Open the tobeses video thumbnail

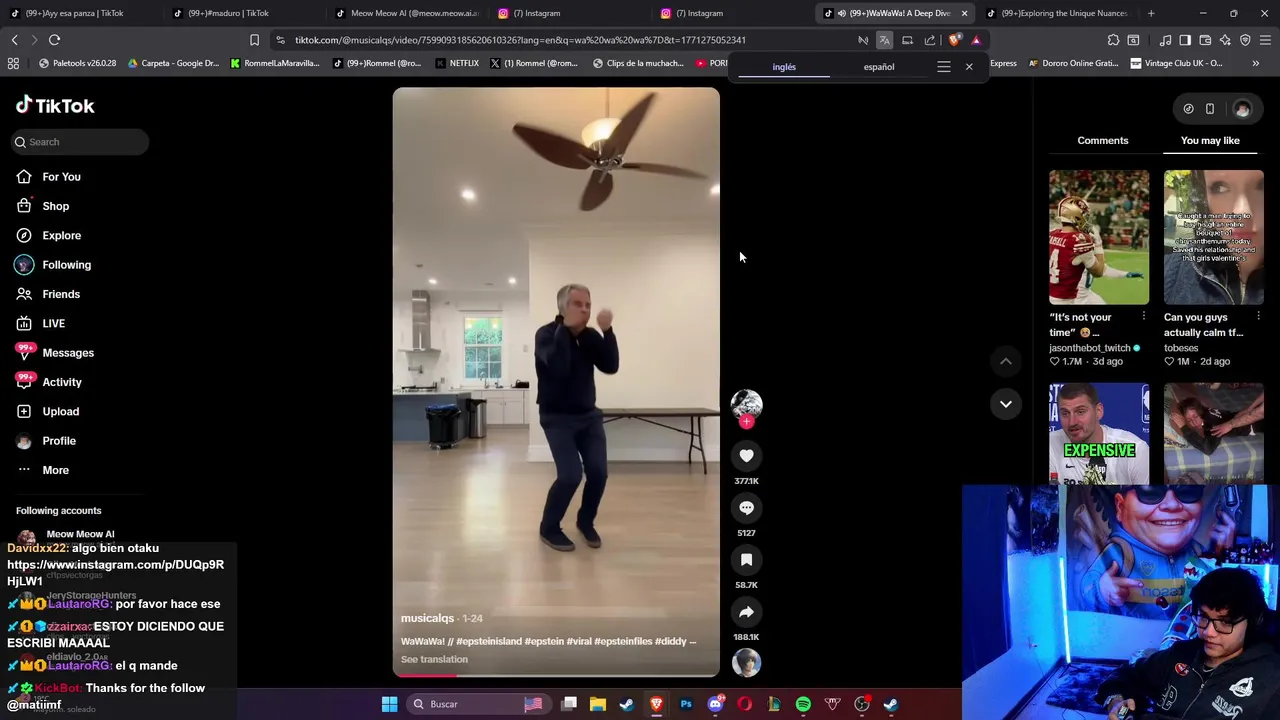tap(1213, 237)
